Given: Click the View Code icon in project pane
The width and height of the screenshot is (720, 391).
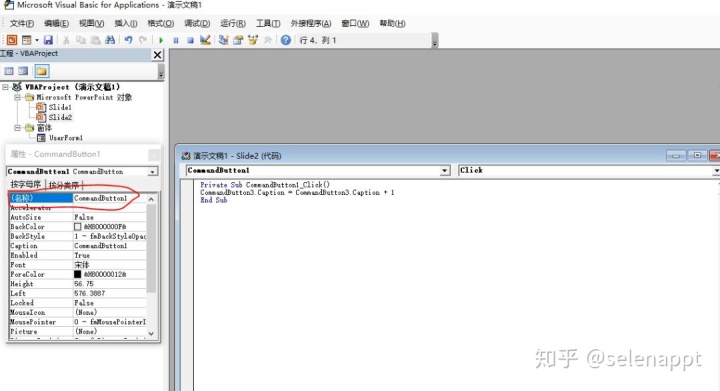Looking at the screenshot, I should pyautogui.click(x=9, y=71).
